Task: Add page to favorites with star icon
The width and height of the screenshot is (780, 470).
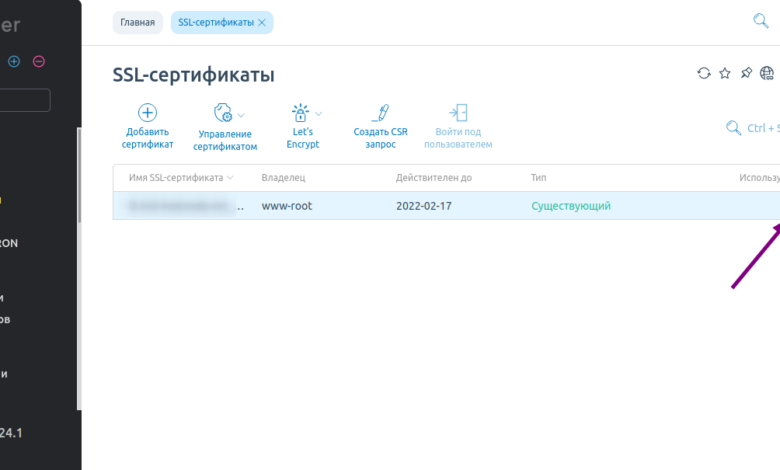Action: pyautogui.click(x=725, y=74)
